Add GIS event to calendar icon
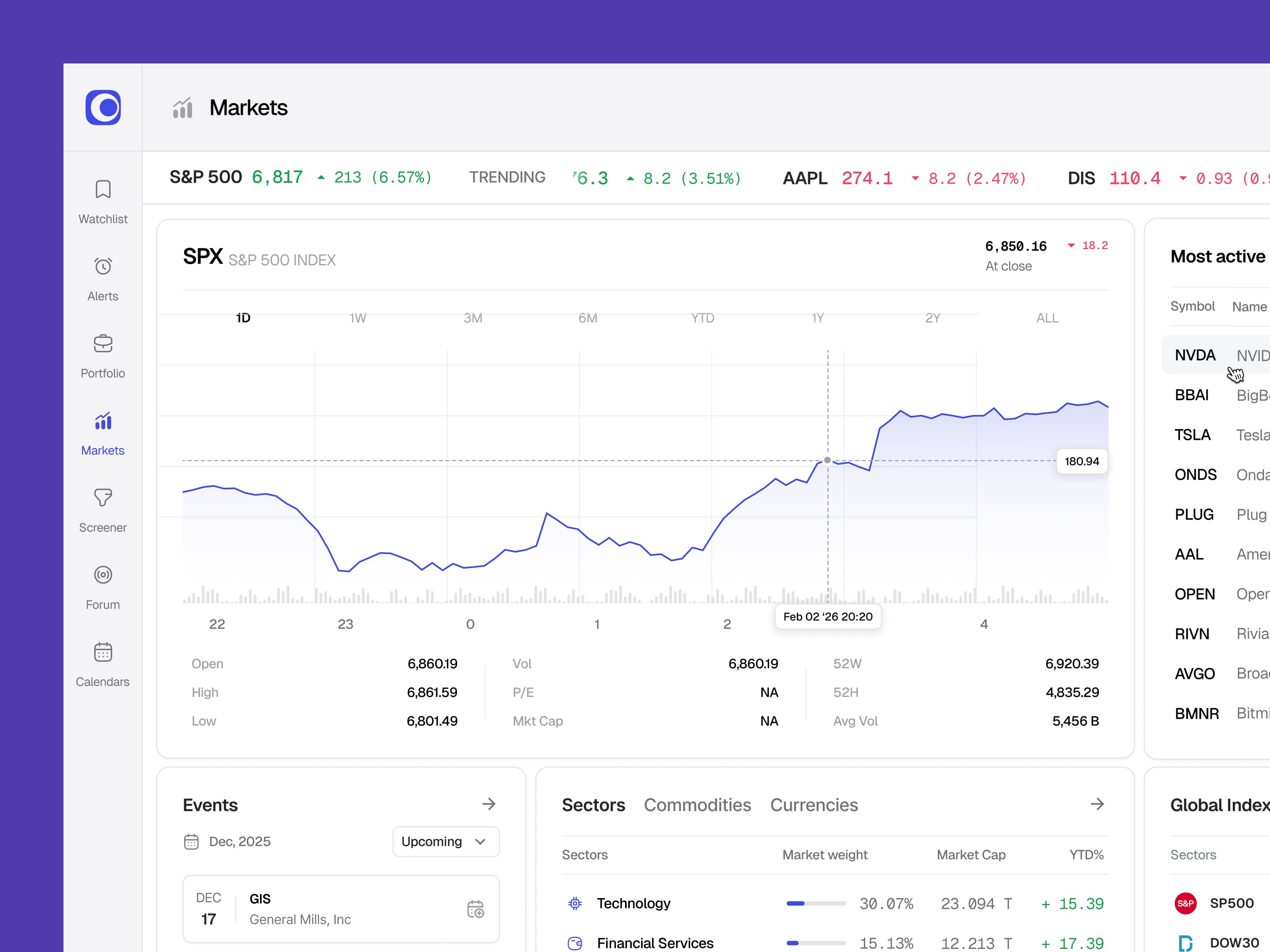This screenshot has height=952, width=1270. coord(475,909)
